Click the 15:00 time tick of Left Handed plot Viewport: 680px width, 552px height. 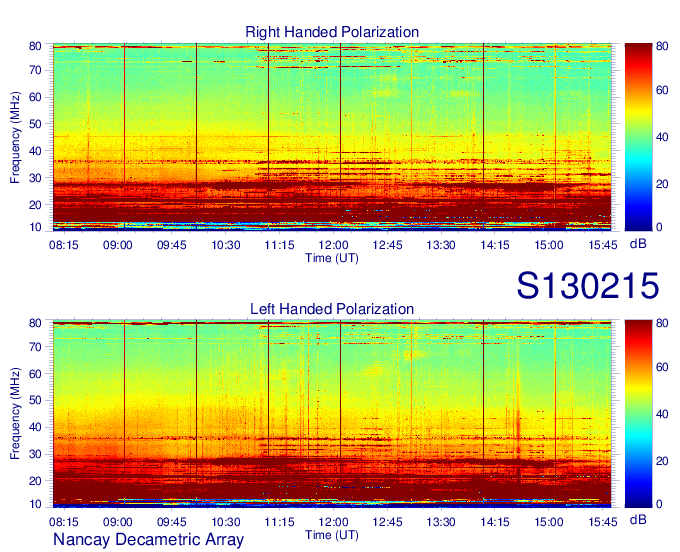tap(549, 522)
